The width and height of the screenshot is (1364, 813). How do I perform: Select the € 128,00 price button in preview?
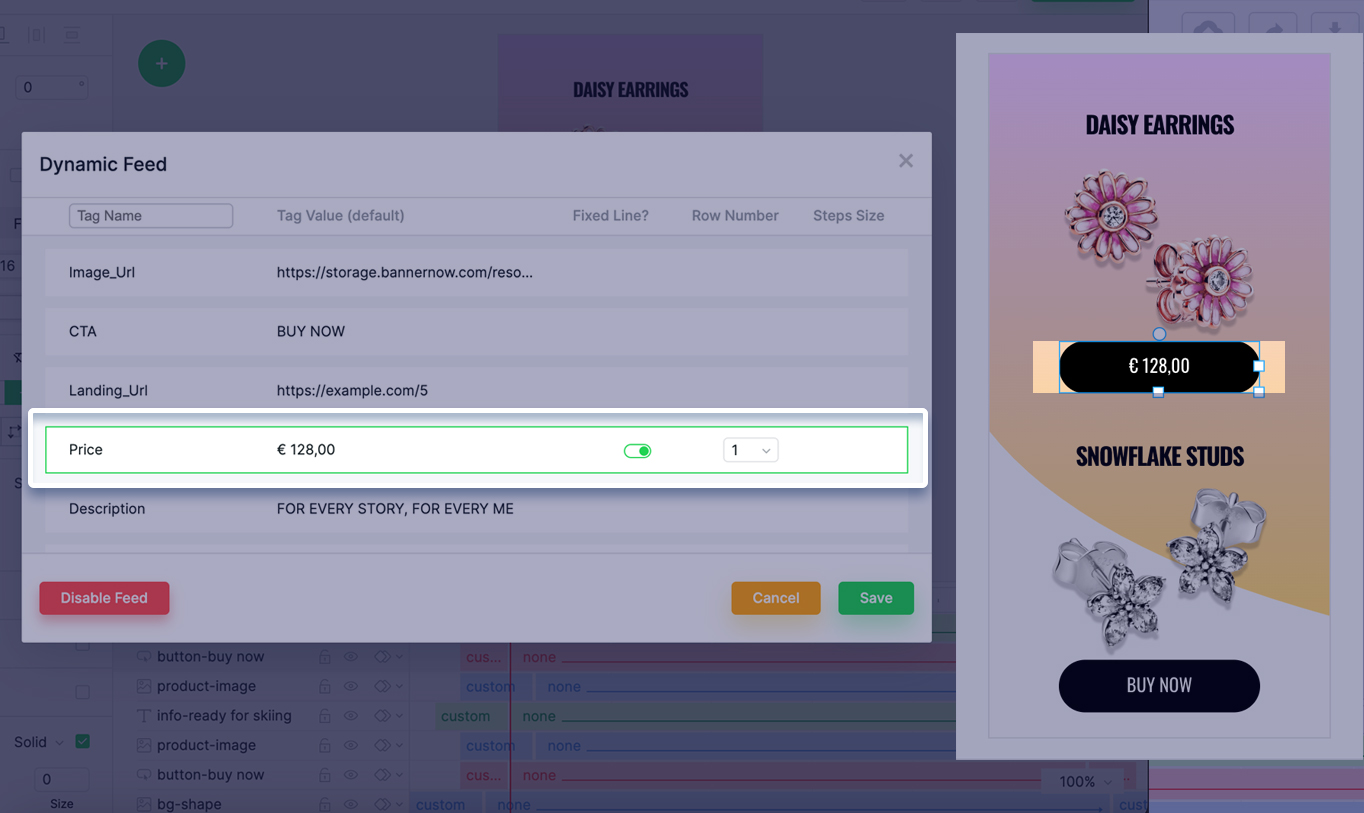click(1159, 366)
